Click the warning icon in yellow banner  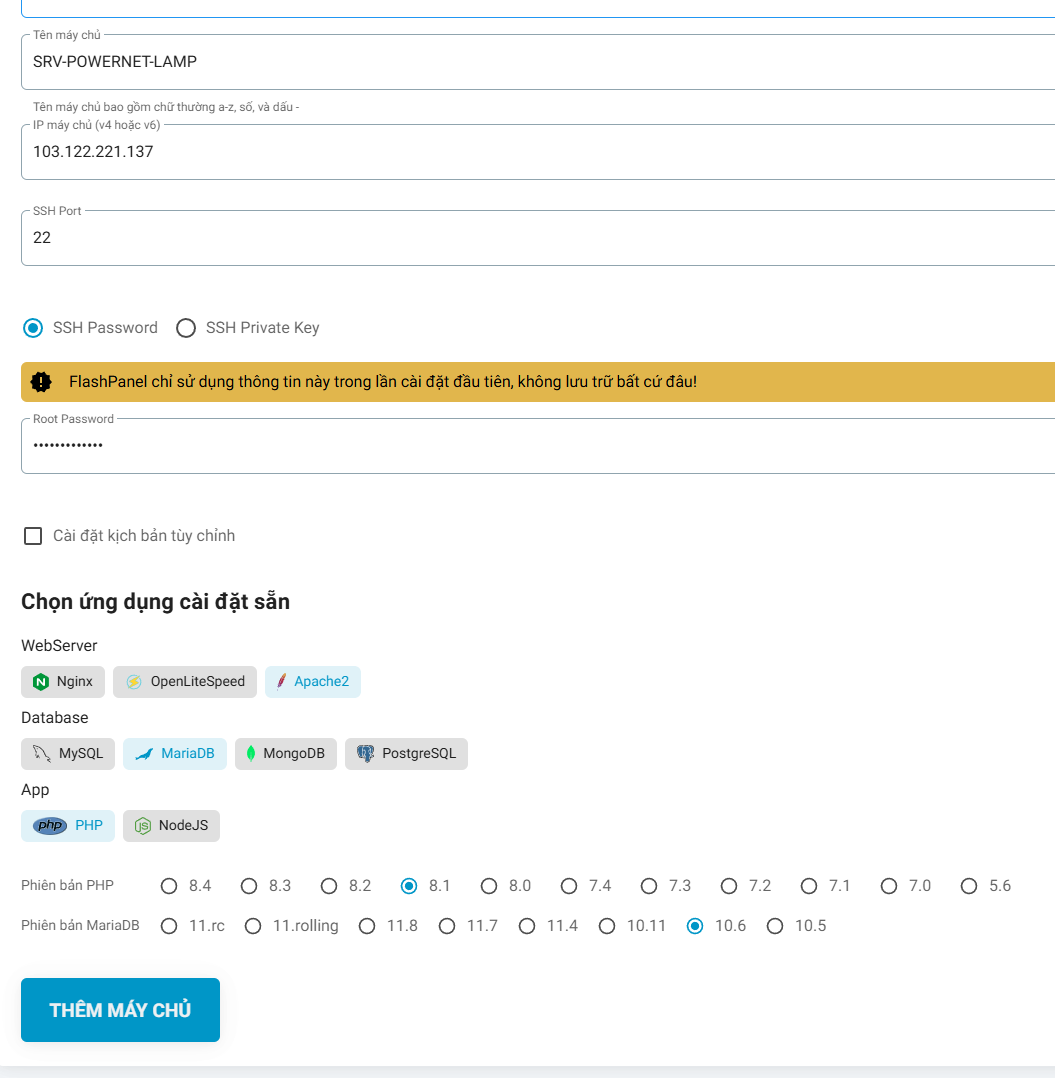point(41,382)
